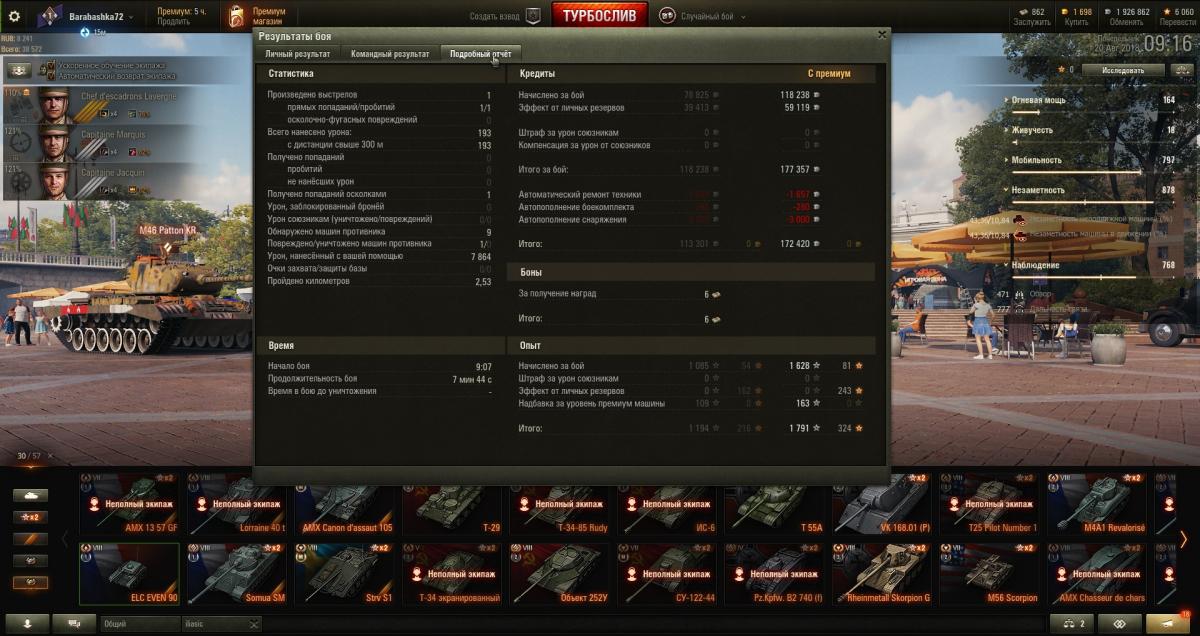Screen dimensions: 1200x636
Task: Switch to Командный результат tab
Action: click(389, 54)
